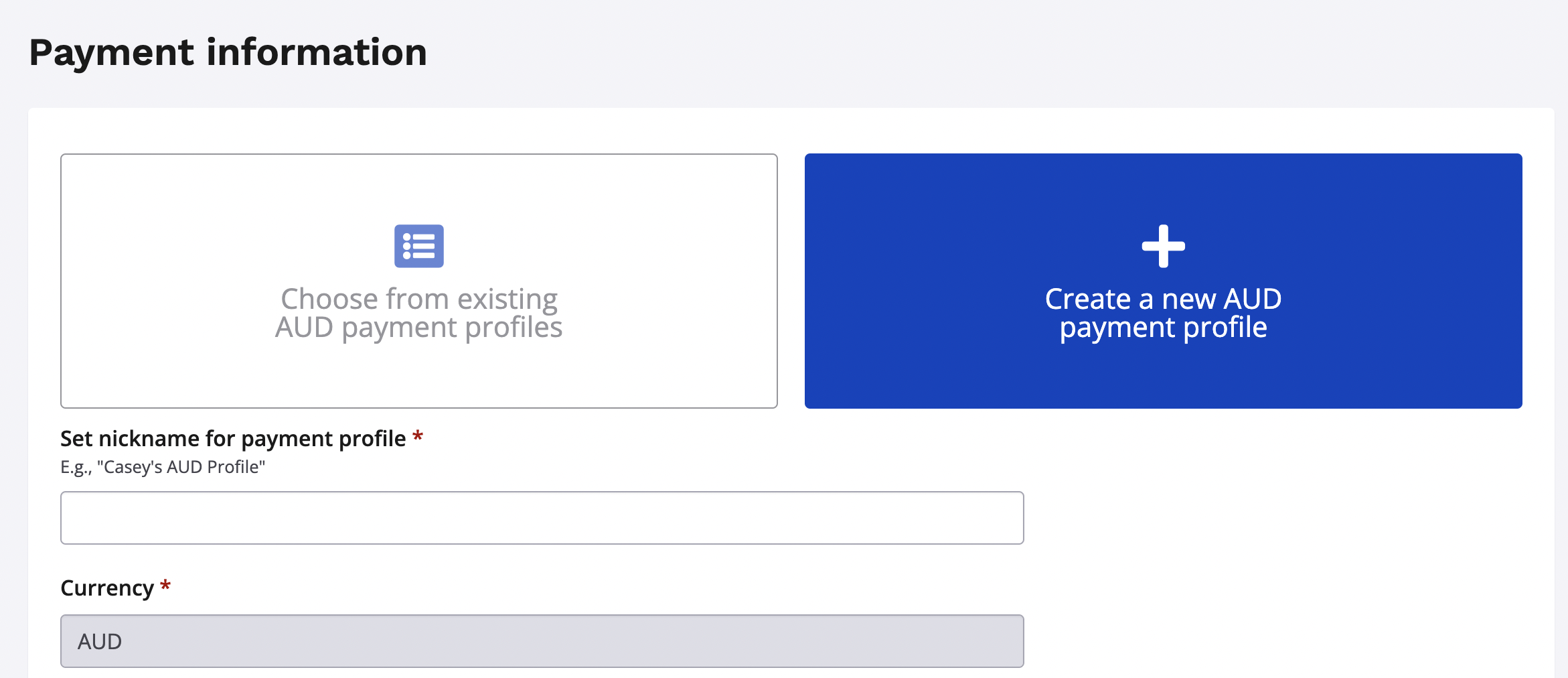Screen dimensions: 1568x678
Task: Click the word "information" in page heading
Action: click(x=317, y=52)
